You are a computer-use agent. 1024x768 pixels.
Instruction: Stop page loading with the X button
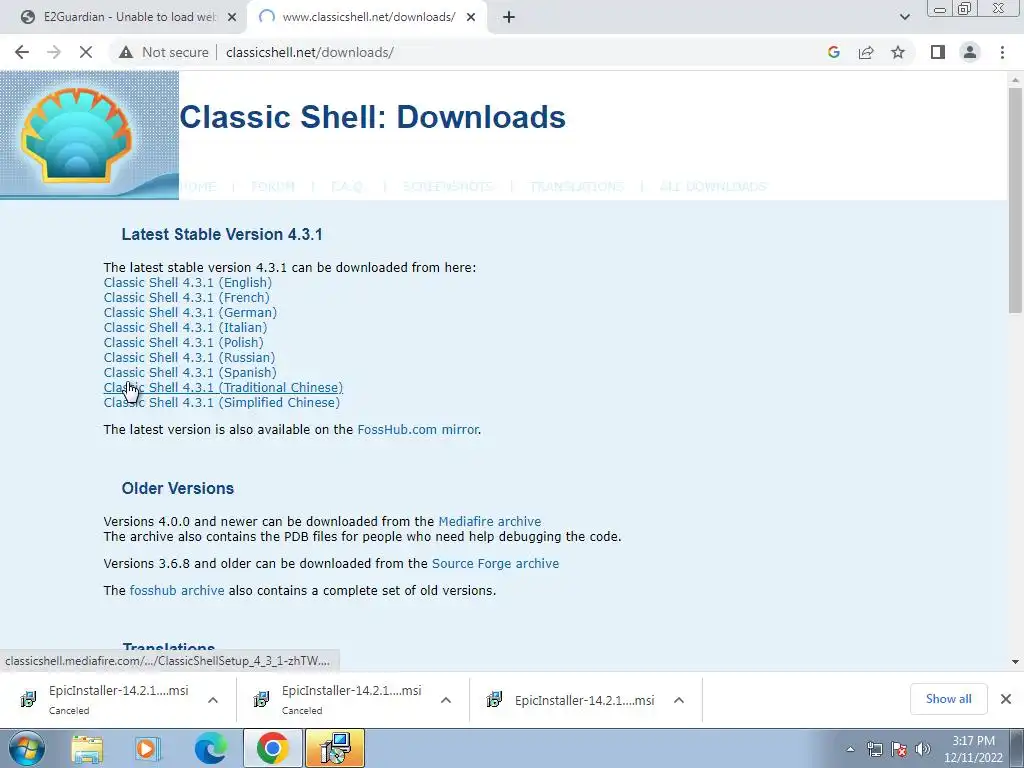(86, 52)
